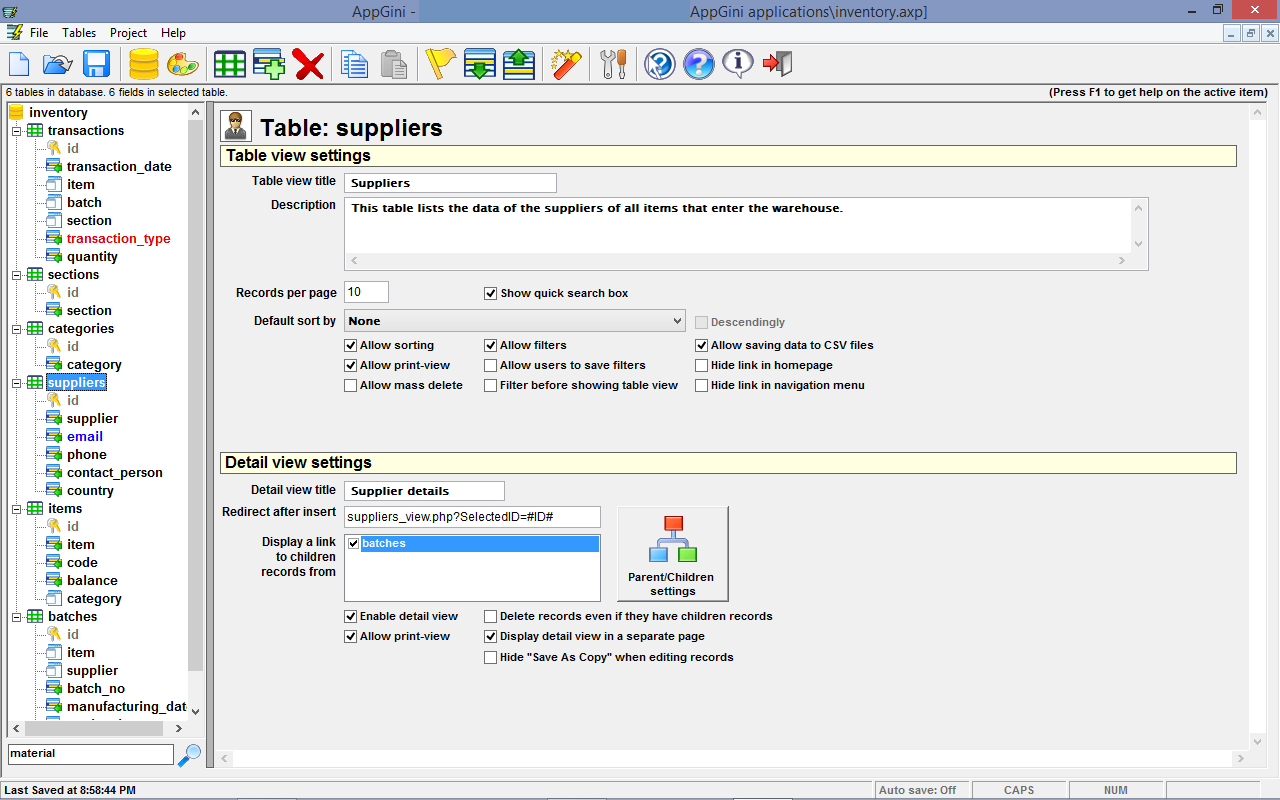Click the Redirect after insert field
This screenshot has width=1280, height=800.
[472, 517]
